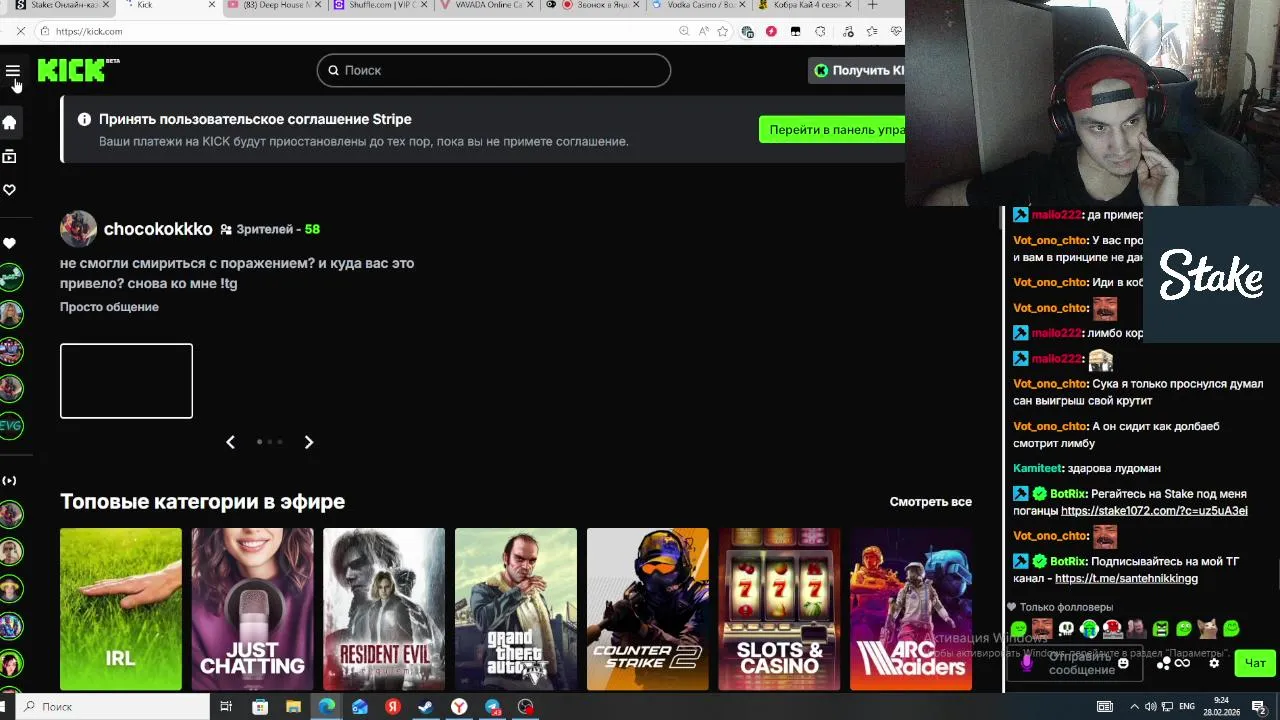The image size is (1280, 720).
Task: Click the zoom magnifier icon in address bar
Action: click(684, 31)
